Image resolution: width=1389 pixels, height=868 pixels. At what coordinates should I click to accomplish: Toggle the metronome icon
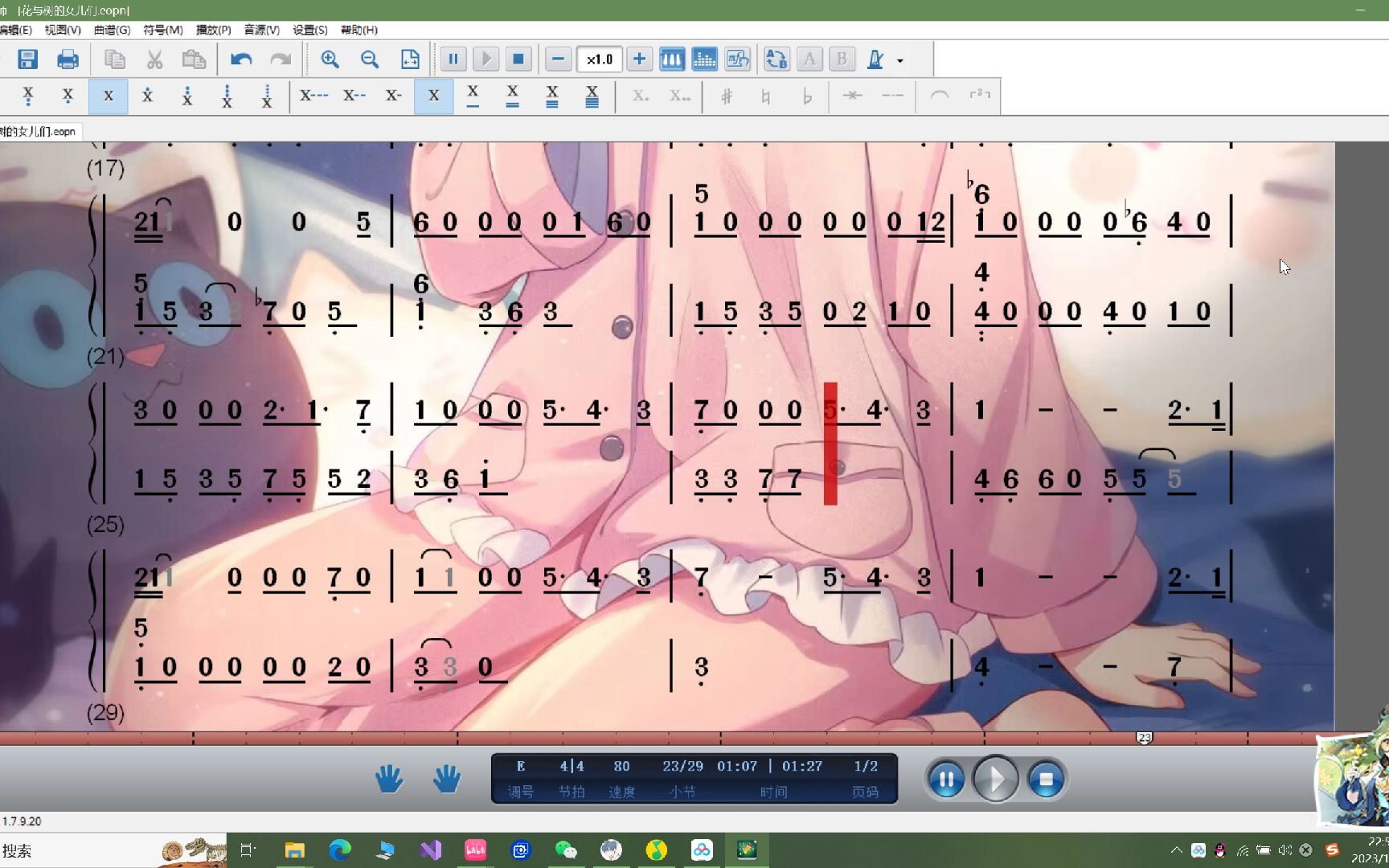pos(875,59)
